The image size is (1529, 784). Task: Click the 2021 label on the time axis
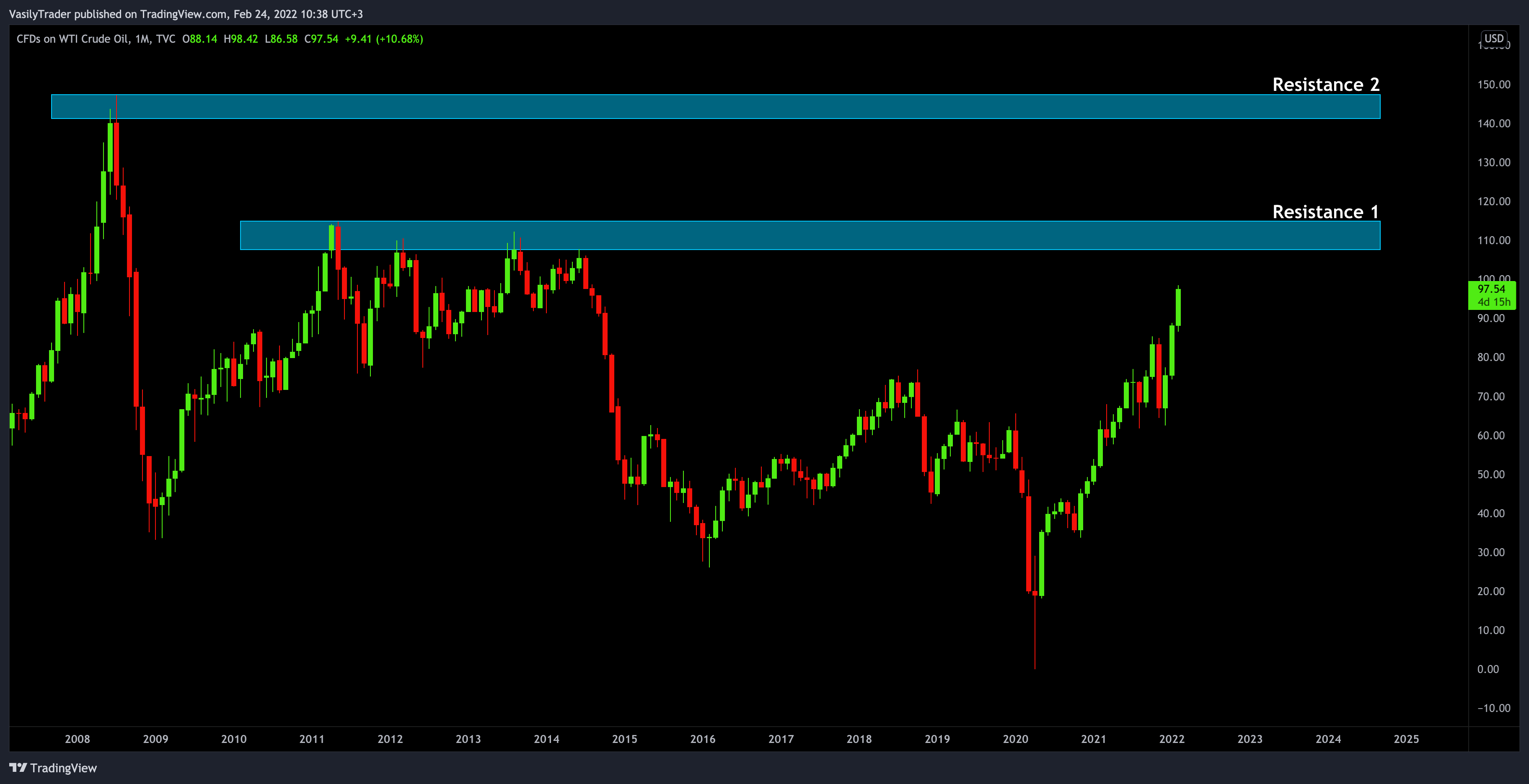[1093, 739]
